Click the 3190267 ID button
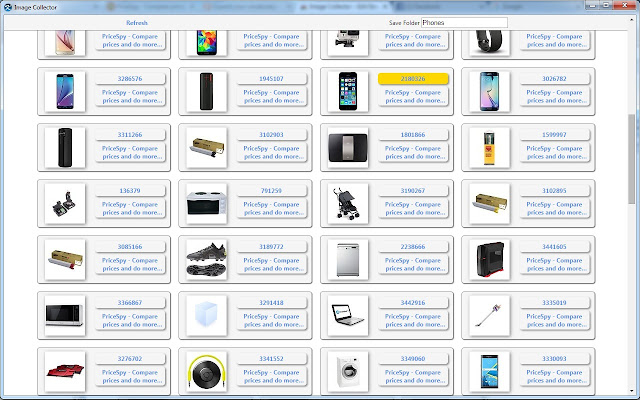 click(x=413, y=191)
